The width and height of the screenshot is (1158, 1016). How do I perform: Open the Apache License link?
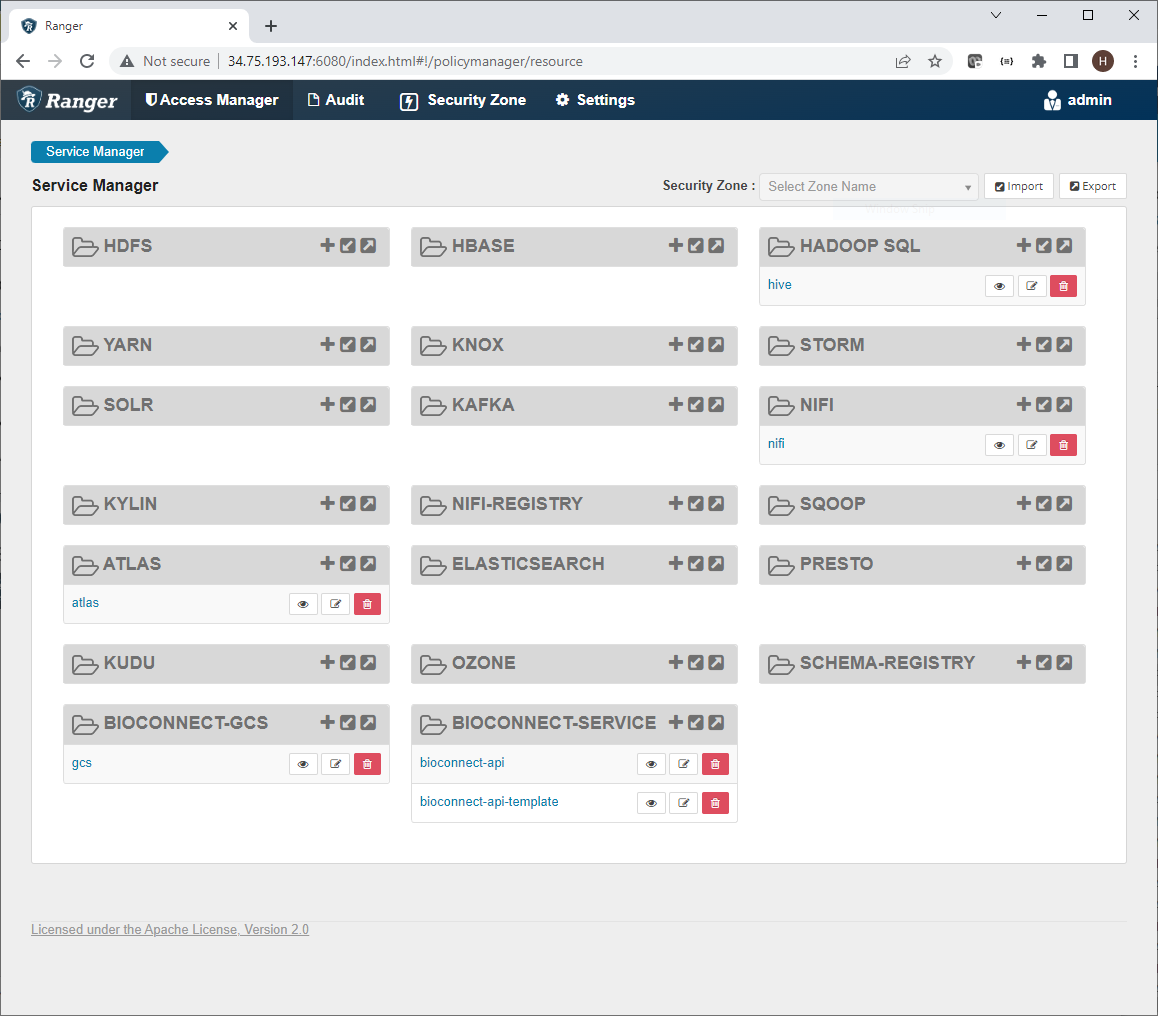point(169,929)
